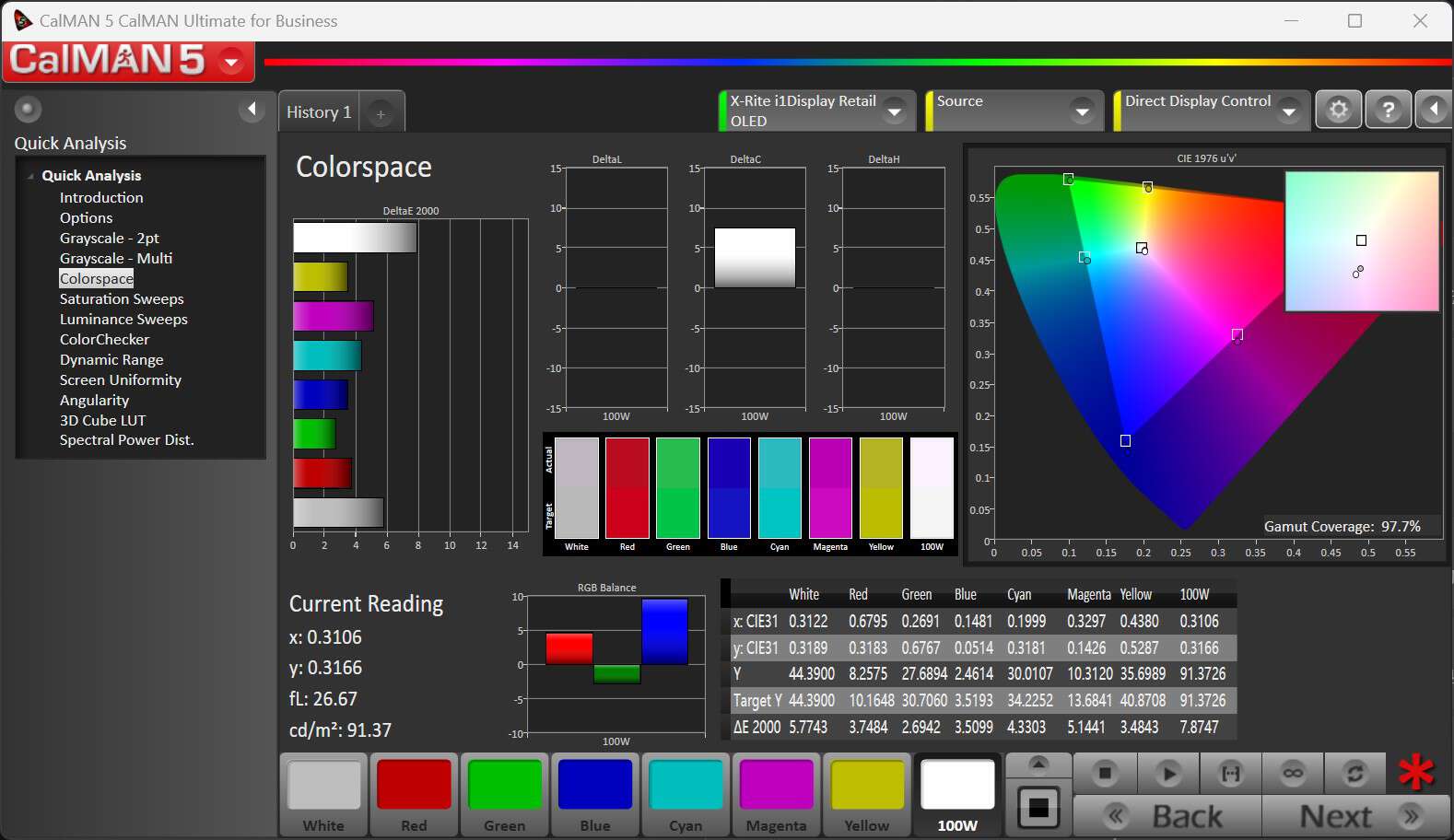This screenshot has height=840, width=1454.
Task: Select Saturation Sweeps in the workflow list
Action: point(122,299)
